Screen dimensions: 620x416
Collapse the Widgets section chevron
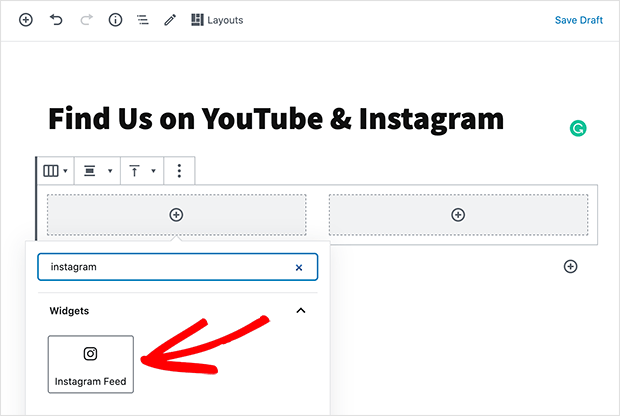point(301,310)
